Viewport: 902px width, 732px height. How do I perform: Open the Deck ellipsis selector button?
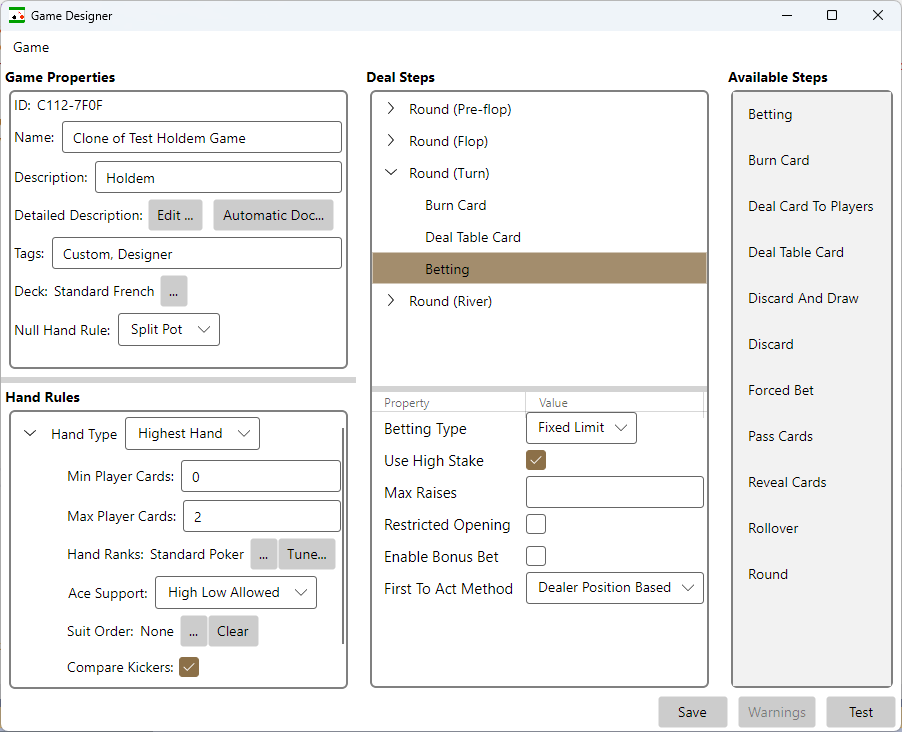(x=174, y=292)
